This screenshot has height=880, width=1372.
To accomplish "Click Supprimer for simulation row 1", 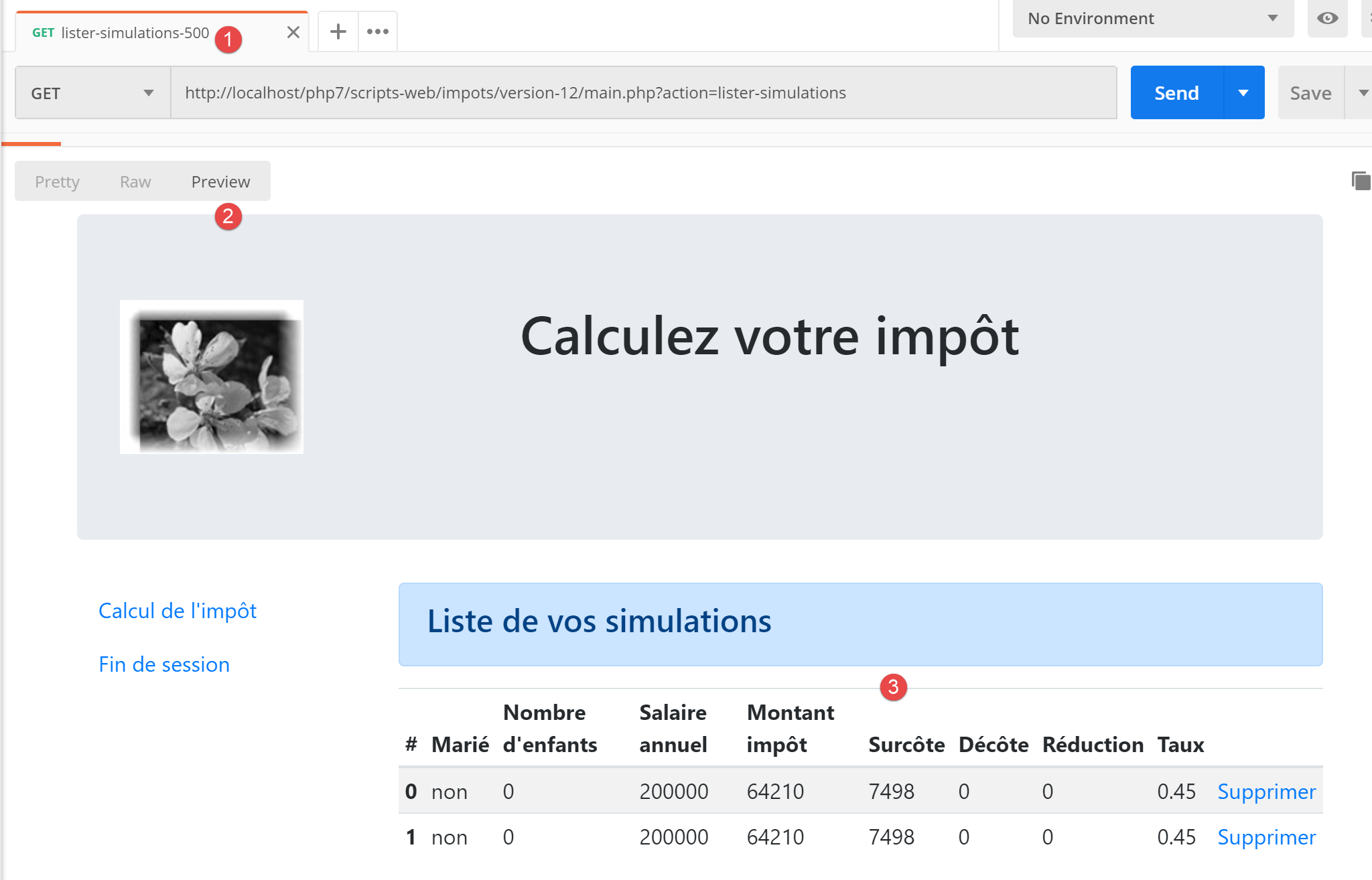I will pyautogui.click(x=1266, y=837).
